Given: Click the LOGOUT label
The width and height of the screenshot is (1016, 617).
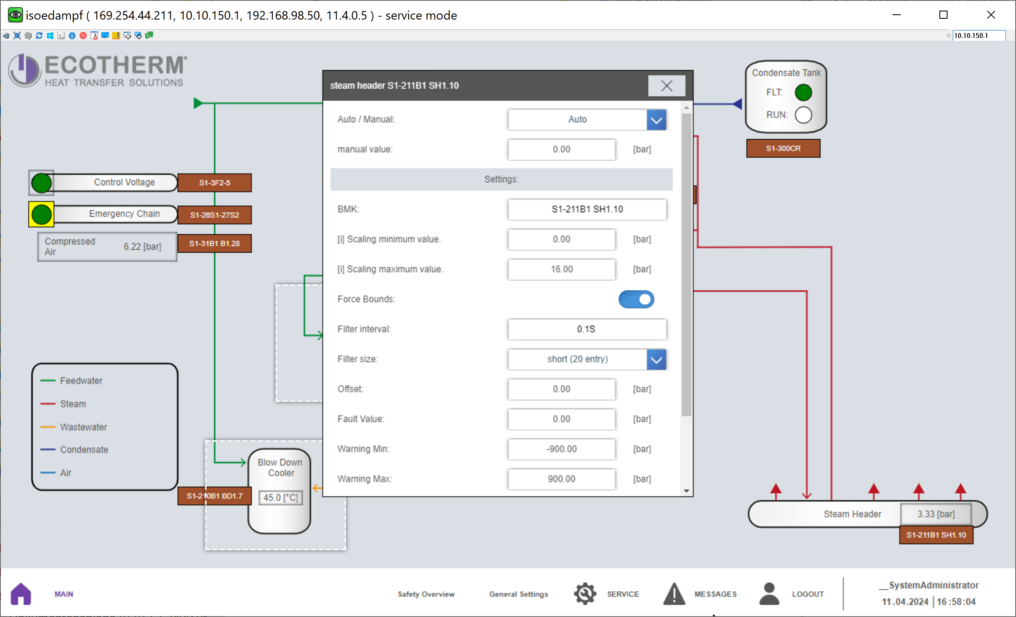Looking at the screenshot, I should 807,594.
